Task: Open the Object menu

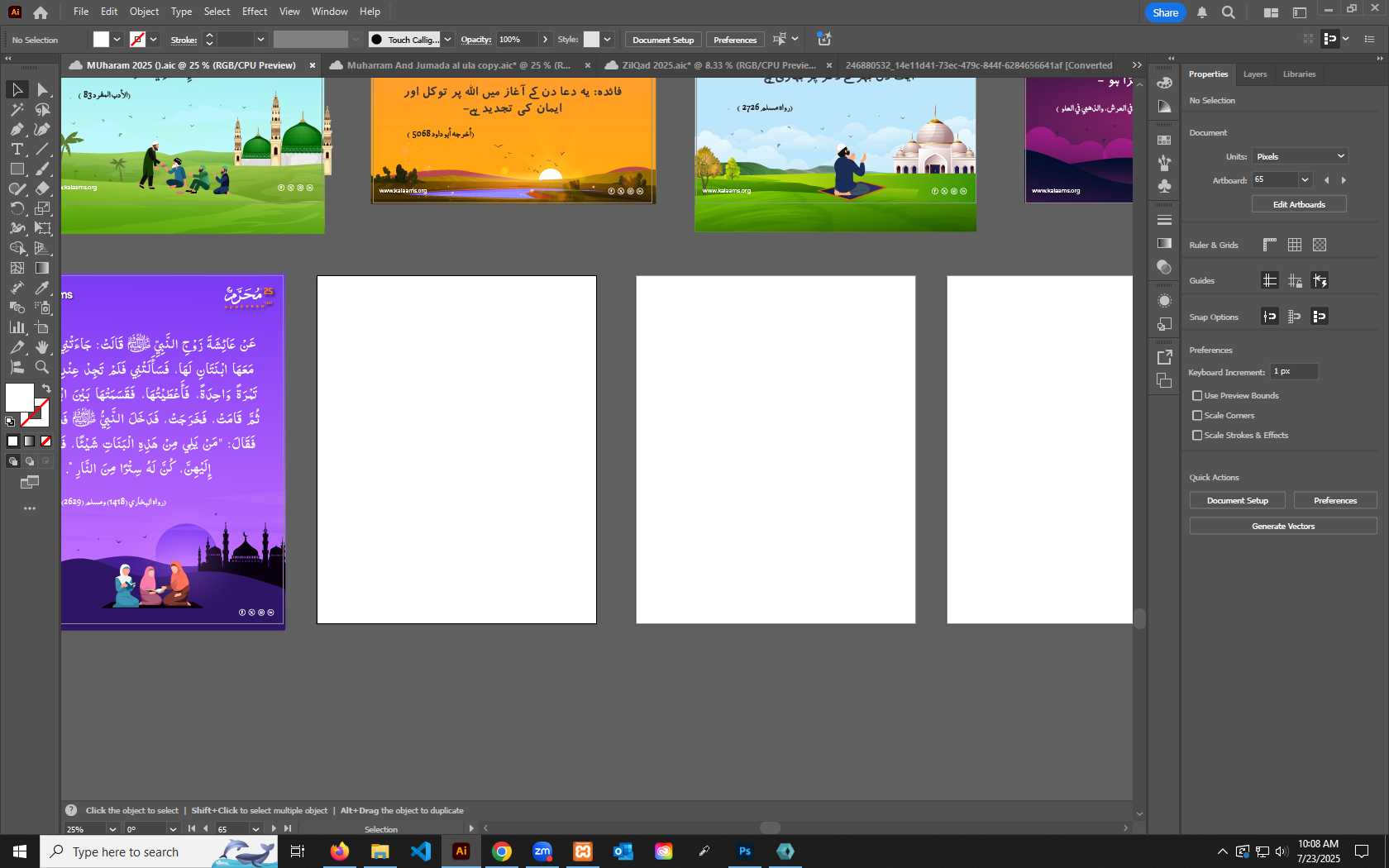Action: [144, 12]
